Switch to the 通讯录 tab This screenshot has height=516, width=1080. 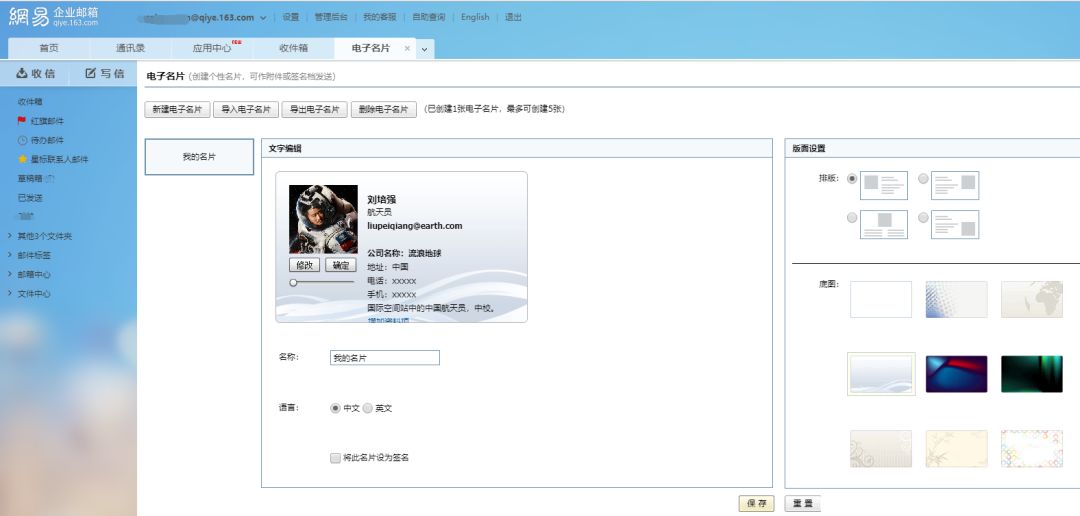pyautogui.click(x=130, y=48)
